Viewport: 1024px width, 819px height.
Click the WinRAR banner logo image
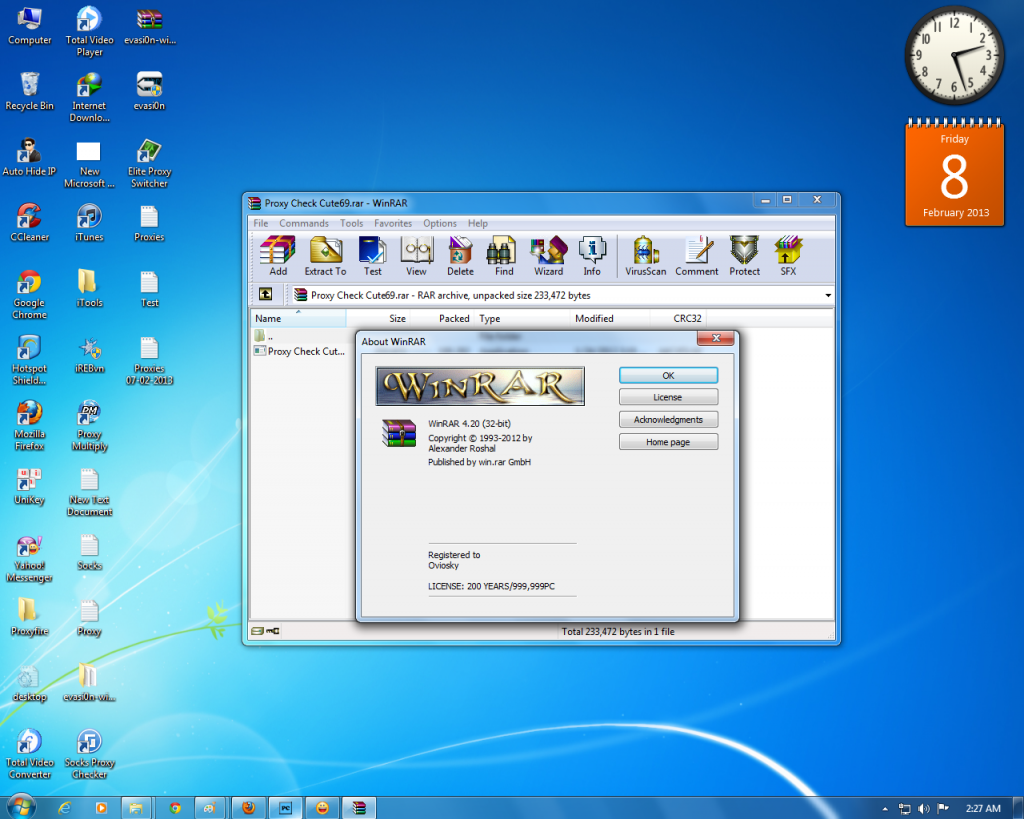[480, 386]
